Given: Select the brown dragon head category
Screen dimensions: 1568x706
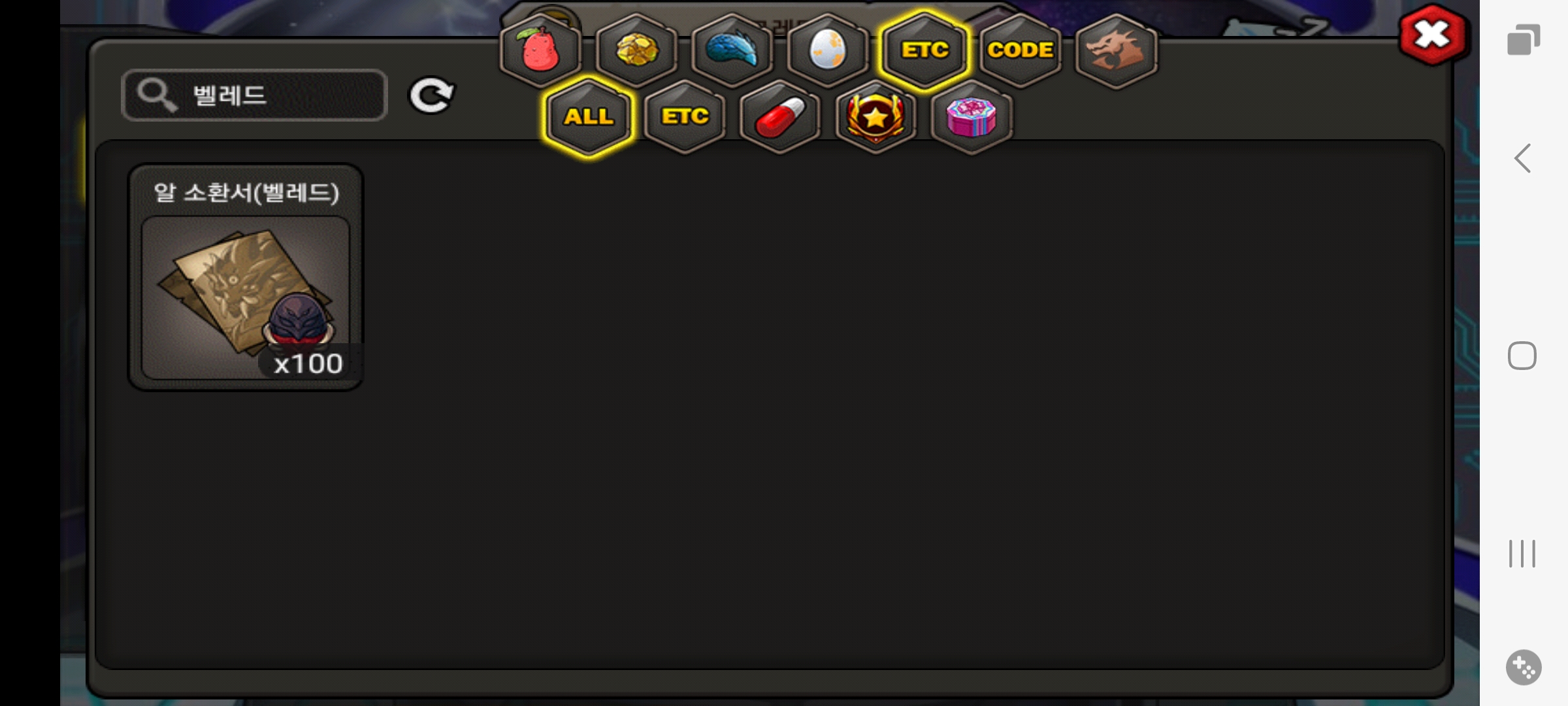Looking at the screenshot, I should coord(1116,50).
